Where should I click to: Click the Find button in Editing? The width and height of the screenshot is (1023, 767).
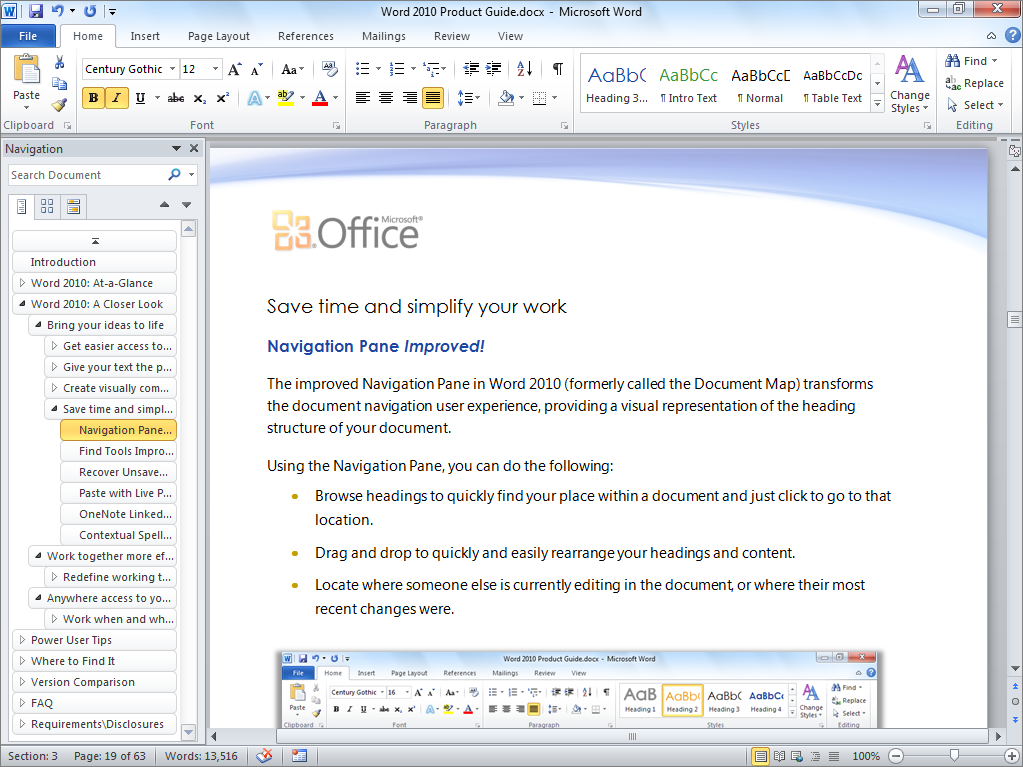click(971, 61)
